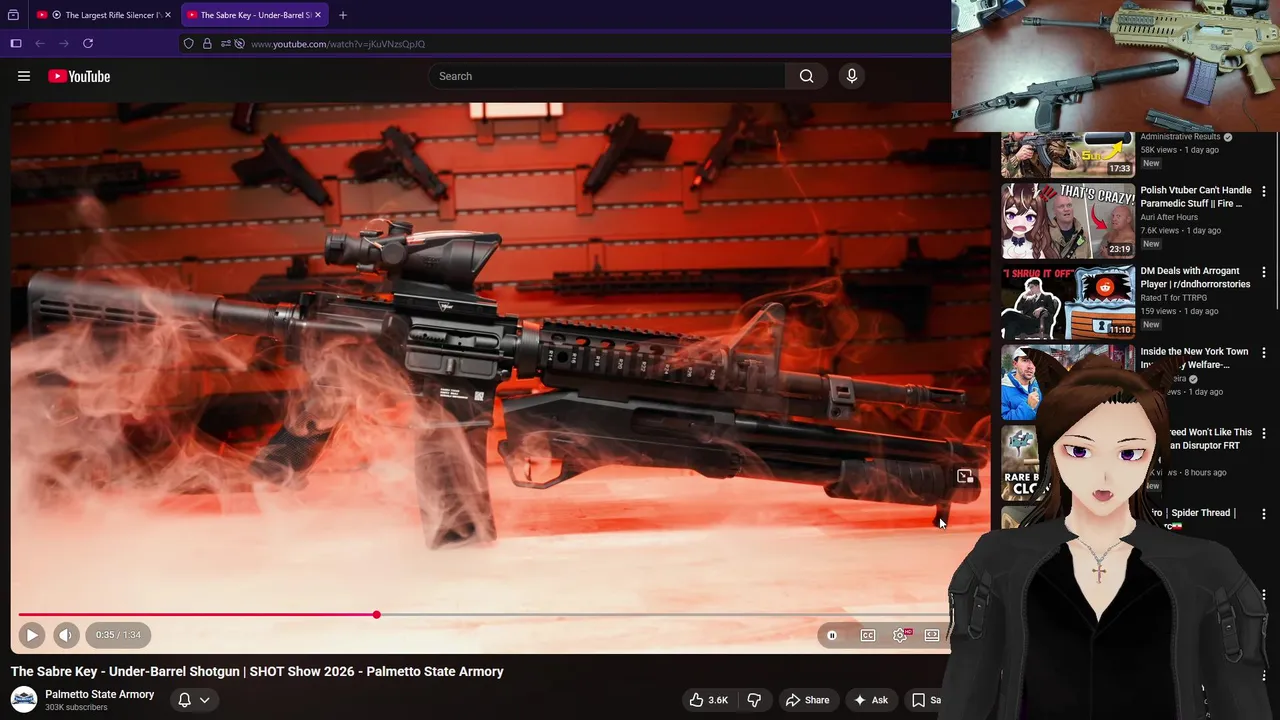
Task: Toggle the browser sidebar button
Action: 16,43
